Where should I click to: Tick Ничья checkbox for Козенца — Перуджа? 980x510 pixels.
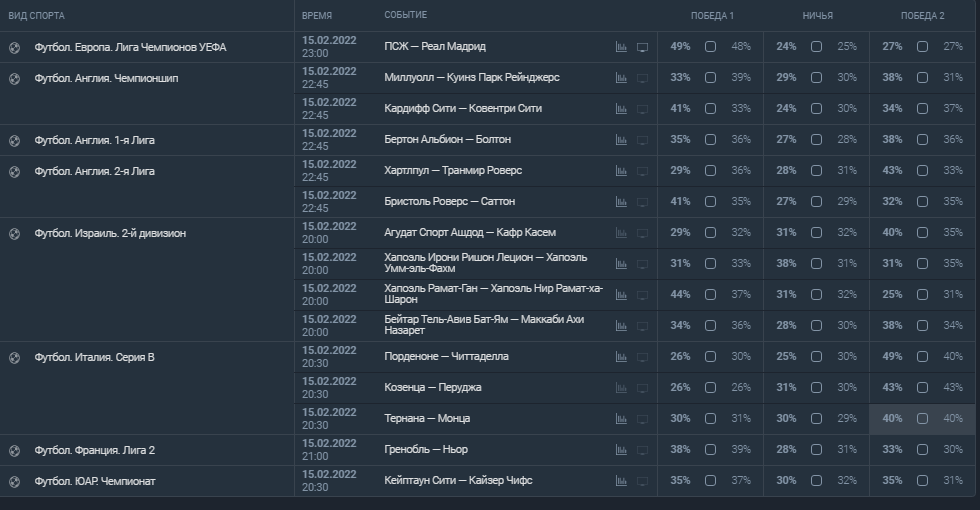pyautogui.click(x=816, y=388)
